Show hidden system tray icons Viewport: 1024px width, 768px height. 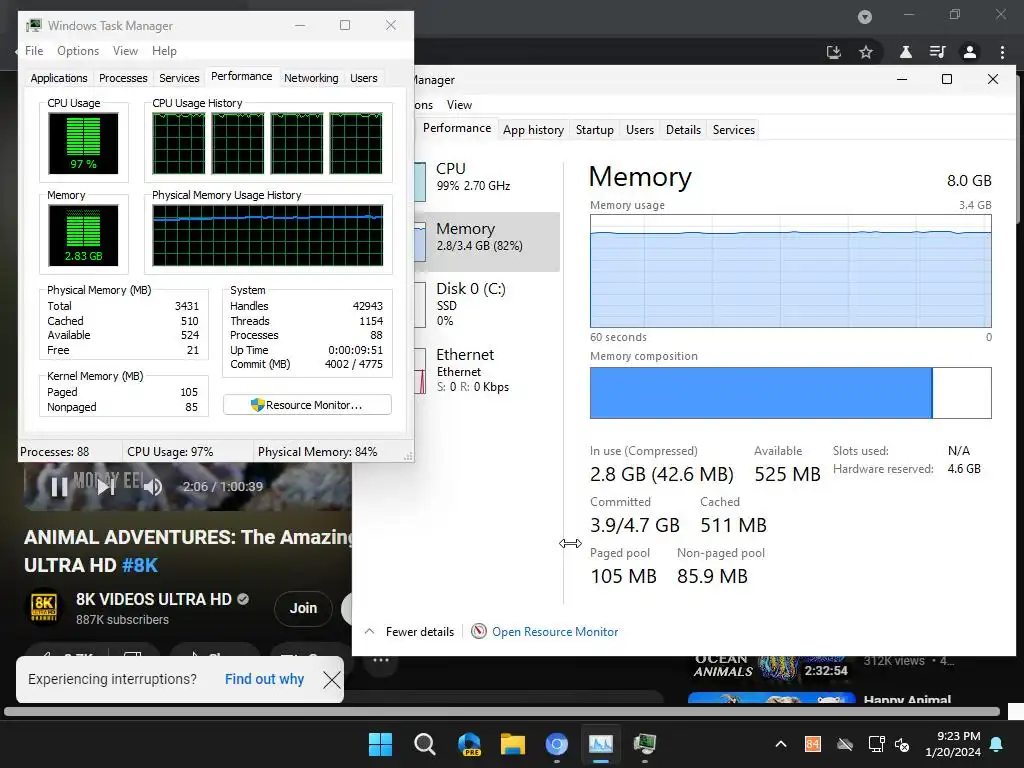pos(780,744)
